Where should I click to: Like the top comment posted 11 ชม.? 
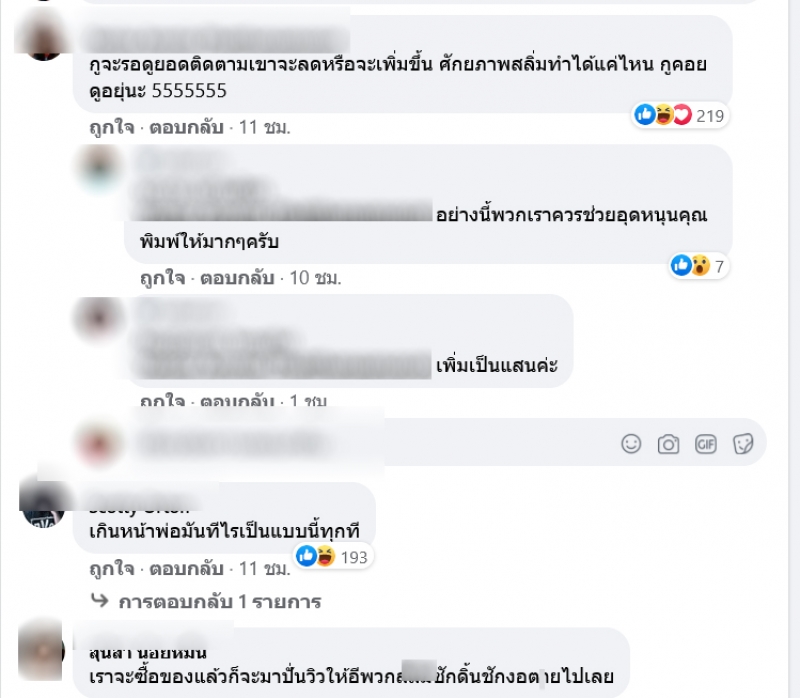coord(112,127)
